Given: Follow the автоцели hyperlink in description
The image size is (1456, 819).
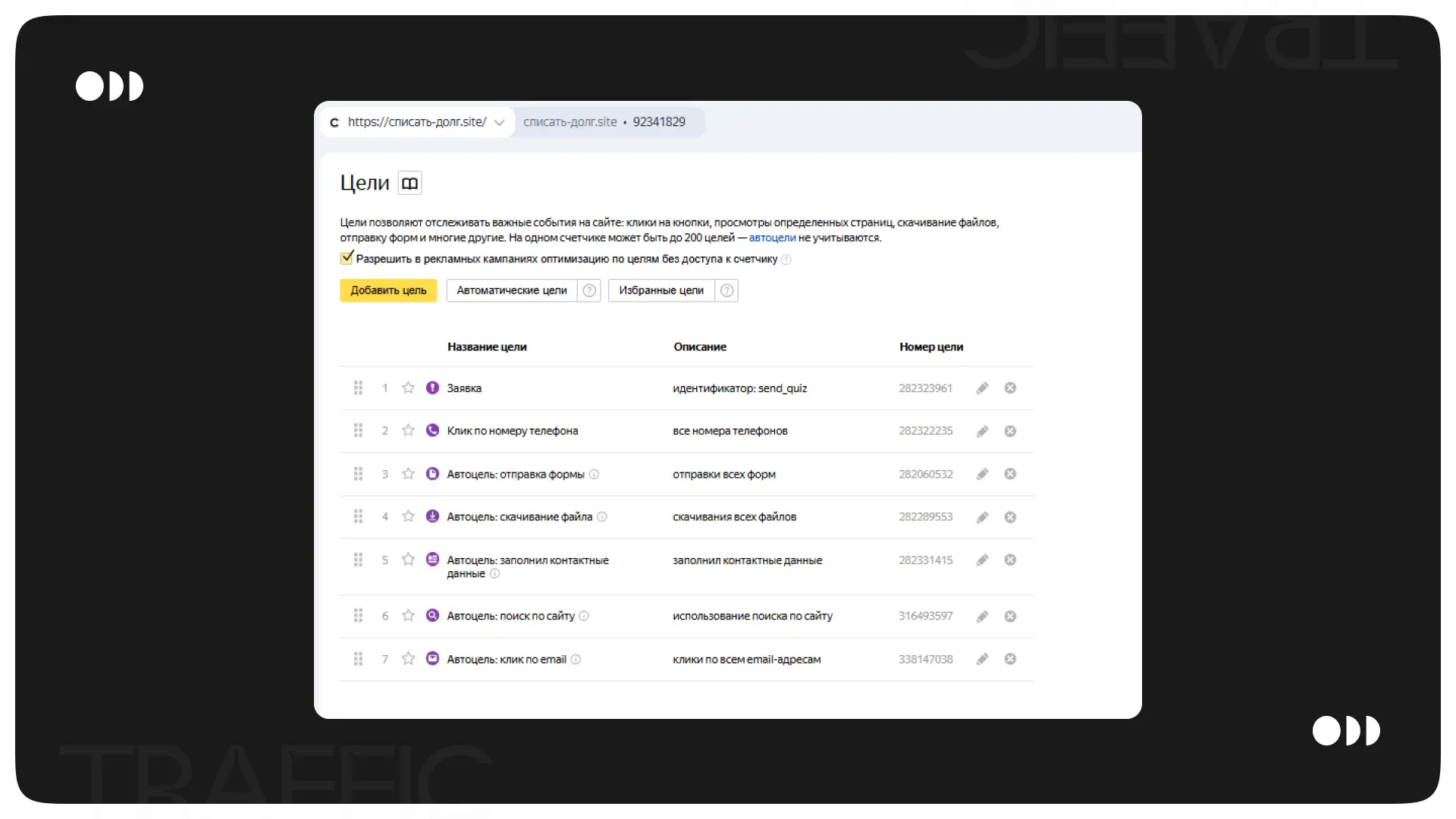Looking at the screenshot, I should coord(772,238).
